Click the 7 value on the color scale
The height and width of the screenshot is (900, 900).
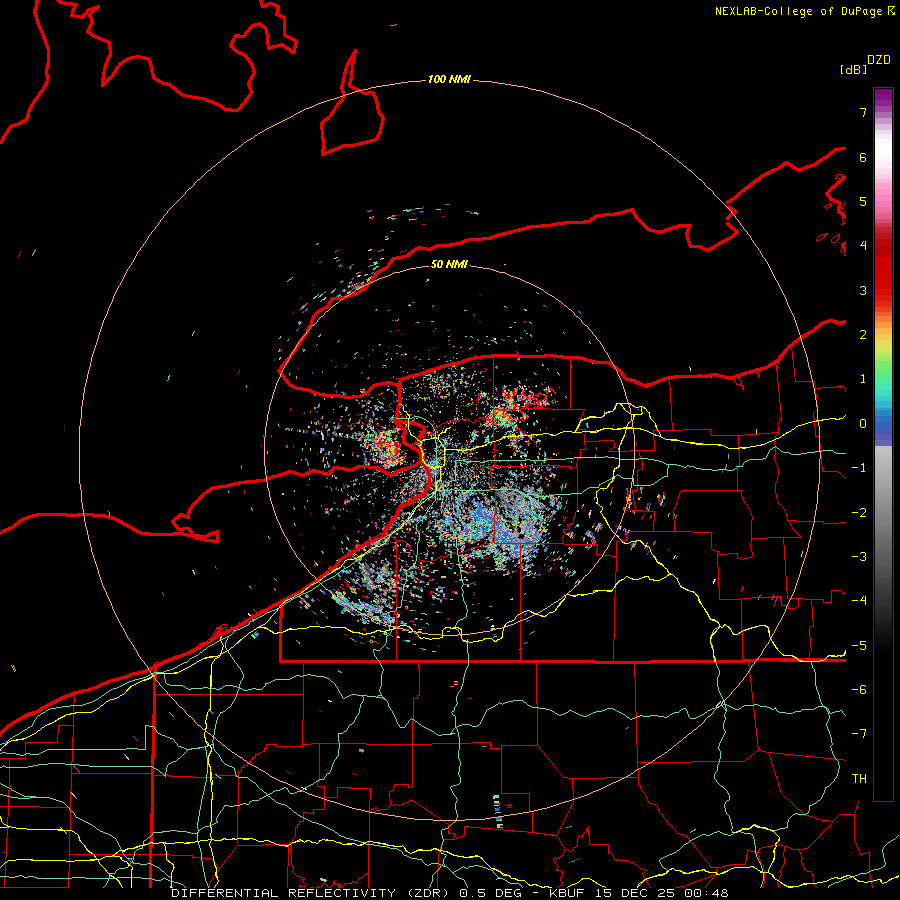(863, 112)
